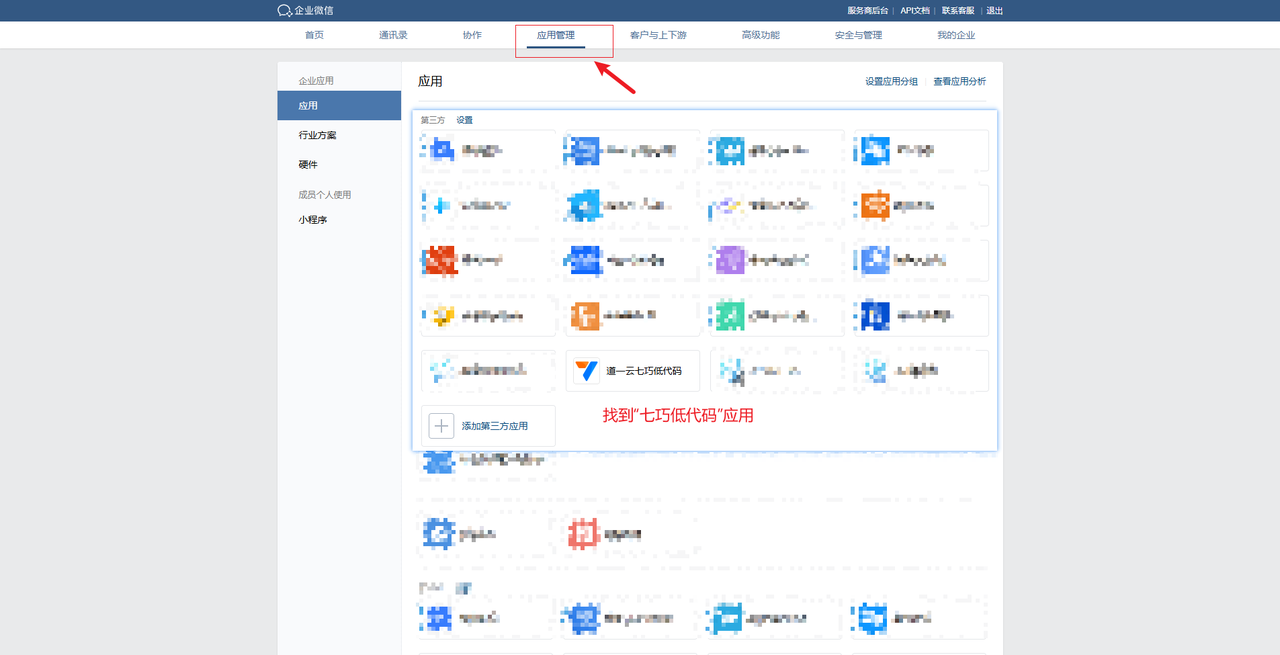
Task: Click the 设置应用分组 link
Action: [x=891, y=82]
